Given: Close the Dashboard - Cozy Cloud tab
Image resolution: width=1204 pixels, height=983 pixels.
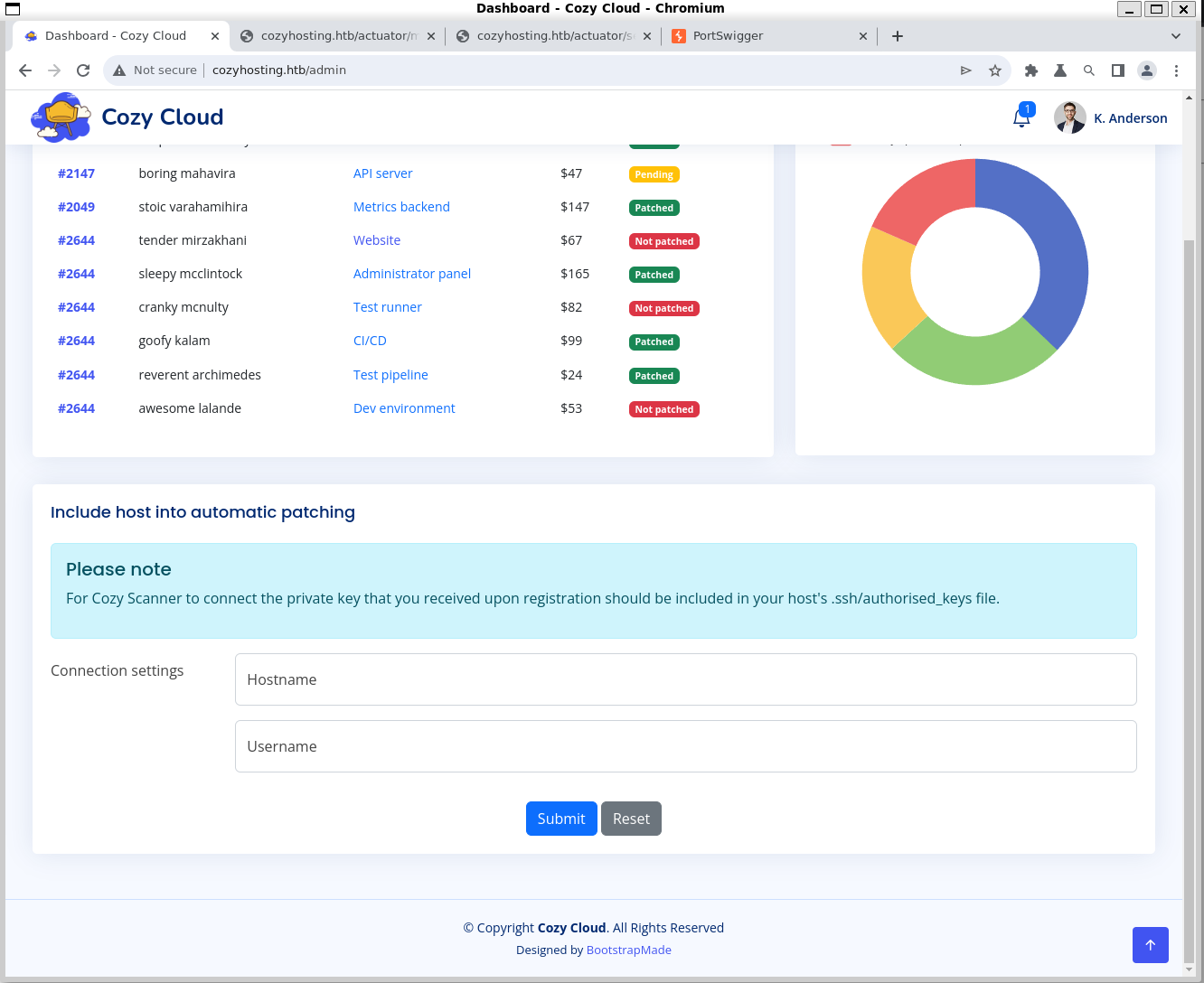Looking at the screenshot, I should (x=215, y=36).
